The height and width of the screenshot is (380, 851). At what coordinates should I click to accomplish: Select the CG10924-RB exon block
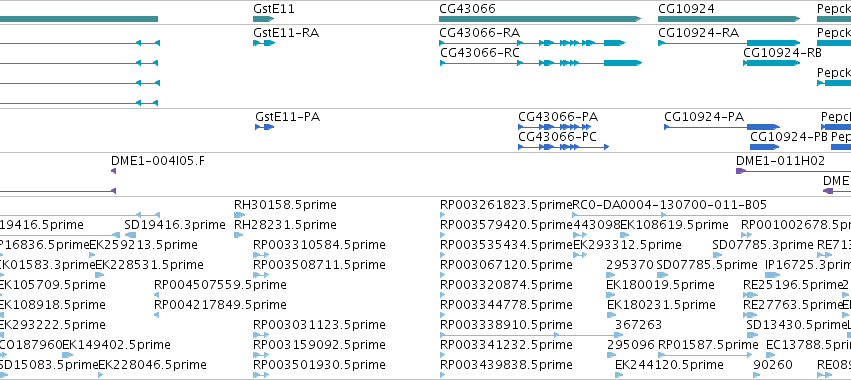772,63
